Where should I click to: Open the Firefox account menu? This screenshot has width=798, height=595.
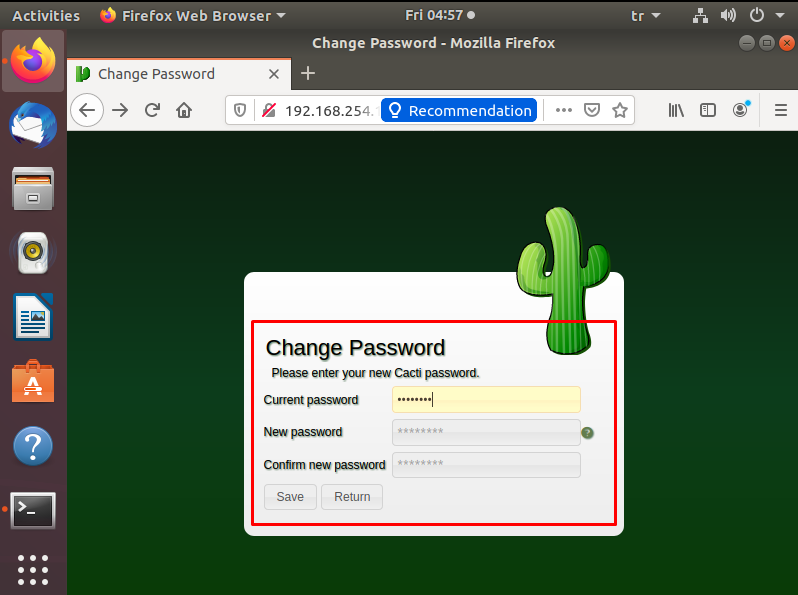click(740, 109)
